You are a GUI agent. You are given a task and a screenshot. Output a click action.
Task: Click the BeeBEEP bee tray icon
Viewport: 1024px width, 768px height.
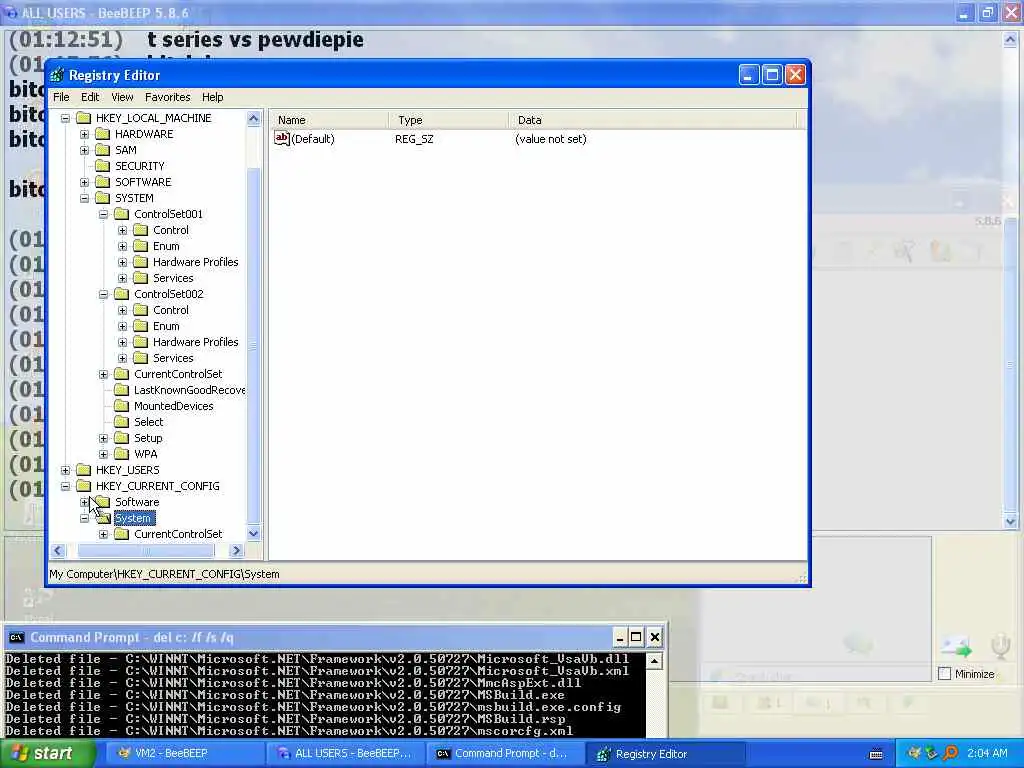[x=915, y=753]
